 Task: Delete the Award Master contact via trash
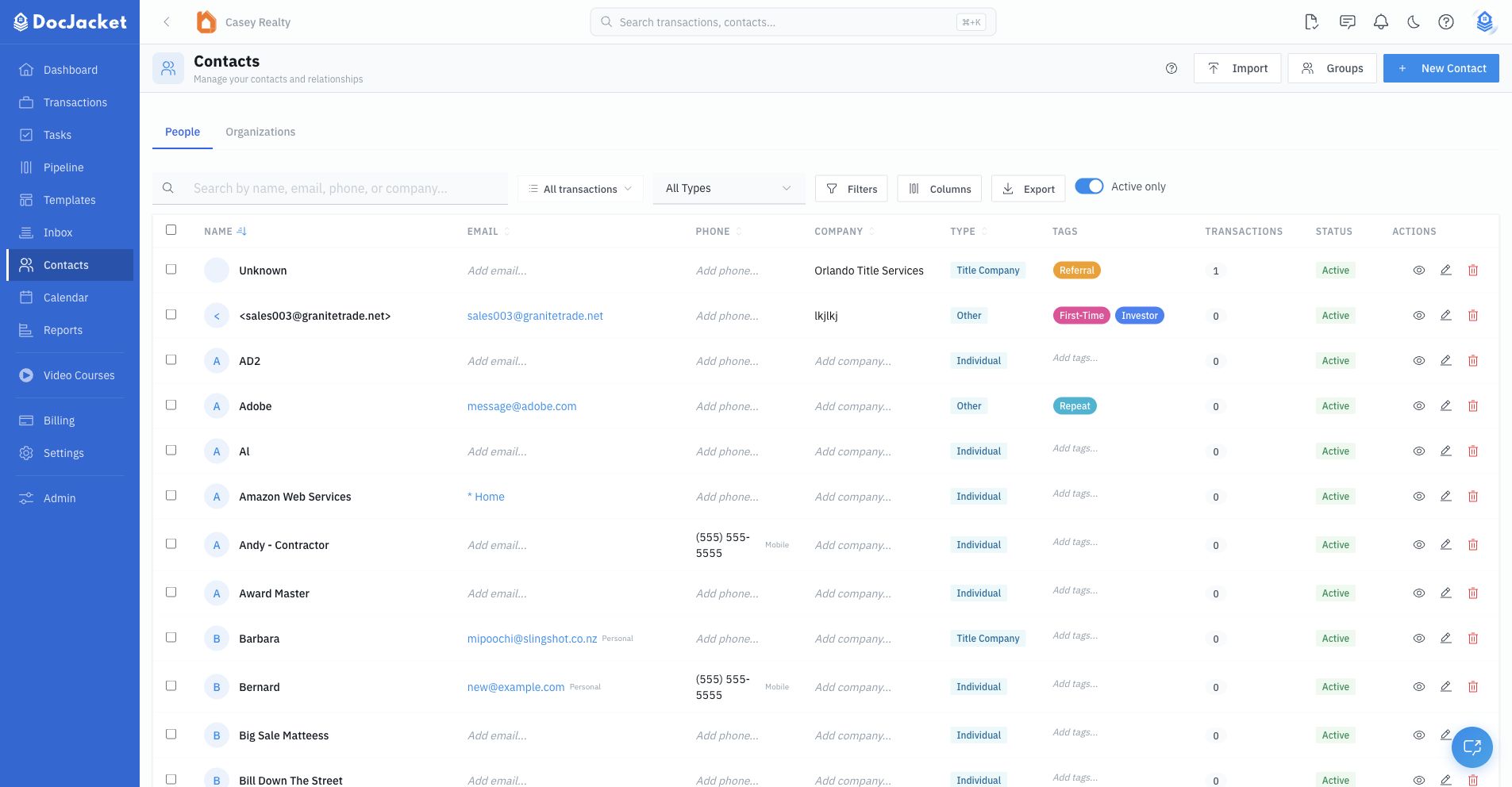1473,593
